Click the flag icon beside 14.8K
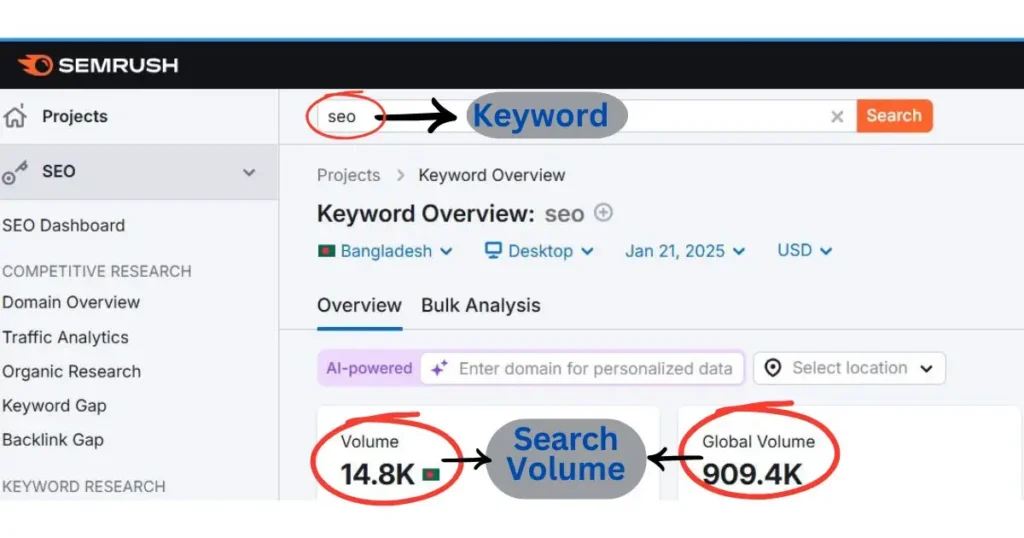The height and width of the screenshot is (538, 1024). pos(431,475)
